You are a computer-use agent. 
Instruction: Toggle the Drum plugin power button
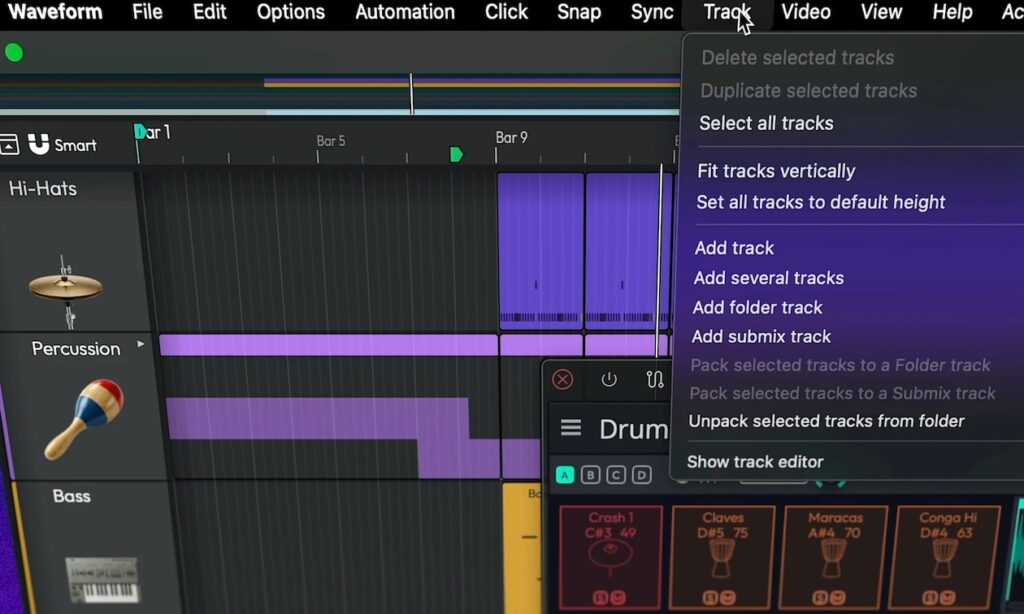(609, 380)
